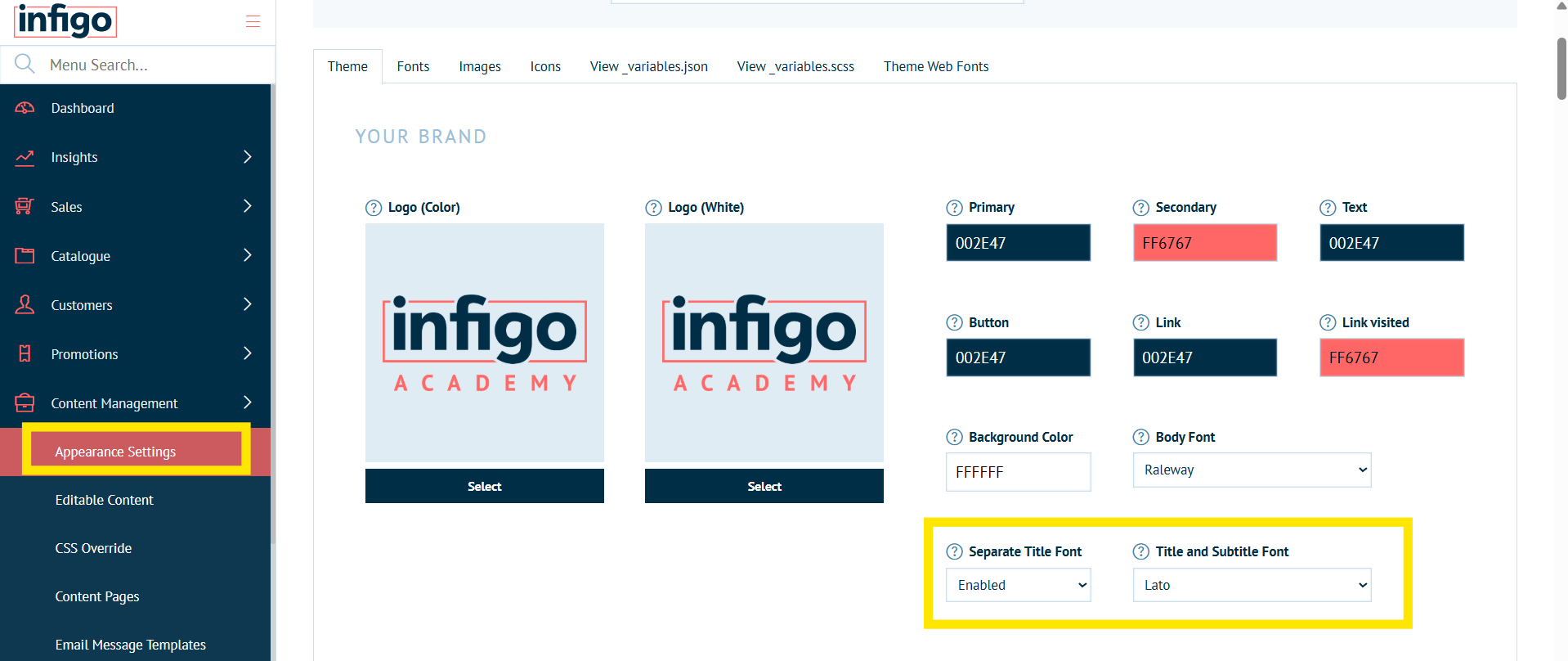Collapse the Content Management chevron
The image size is (1568, 661).
pyautogui.click(x=248, y=402)
